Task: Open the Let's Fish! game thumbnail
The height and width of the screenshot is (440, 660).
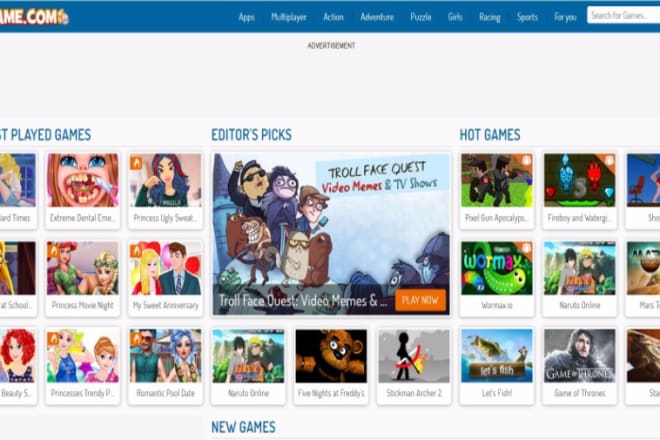Action: coord(497,356)
